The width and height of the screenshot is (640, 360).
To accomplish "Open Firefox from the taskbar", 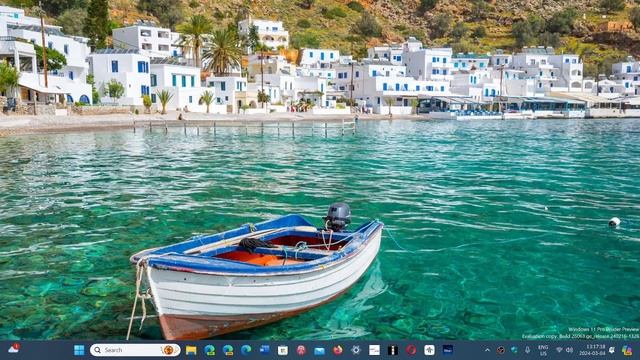I will click(338, 350).
